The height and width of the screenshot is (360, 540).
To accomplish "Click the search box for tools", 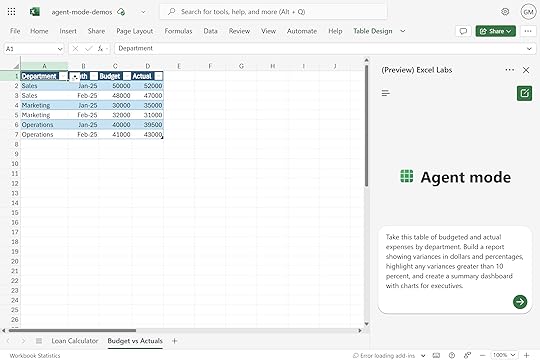I will coord(273,12).
